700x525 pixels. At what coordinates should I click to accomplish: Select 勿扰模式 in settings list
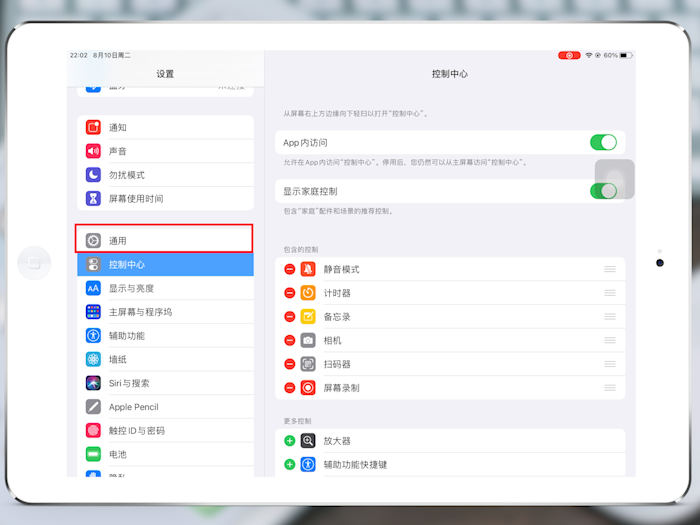click(165, 175)
